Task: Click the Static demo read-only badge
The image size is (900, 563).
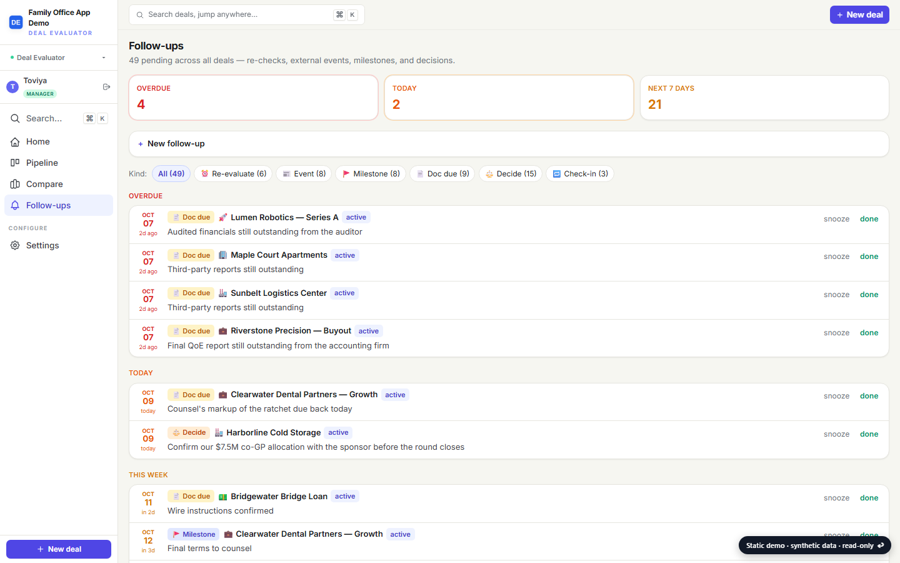Action: [x=814, y=545]
